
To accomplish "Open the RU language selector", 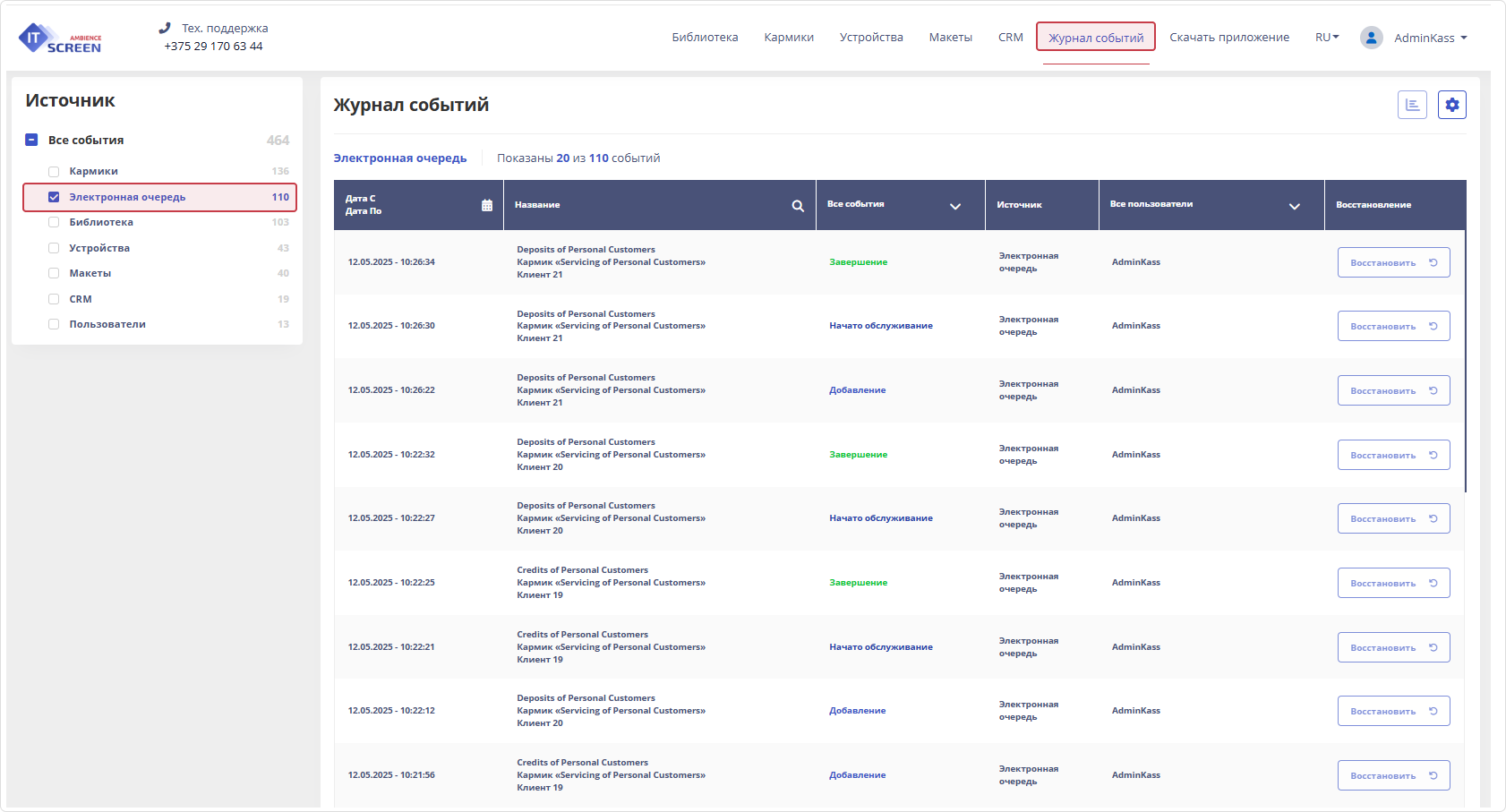I will [x=1326, y=38].
